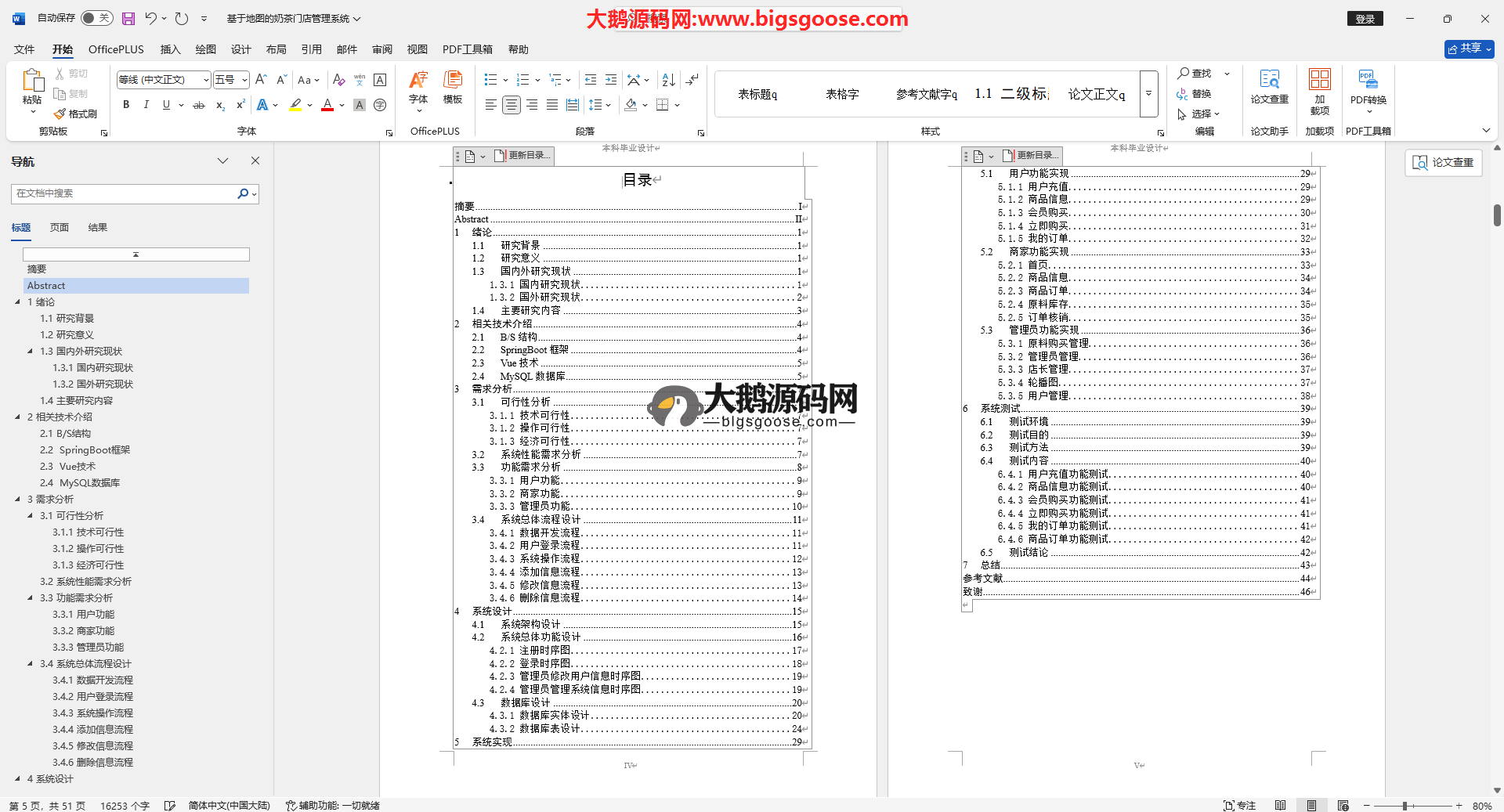The image size is (1504, 812).
Task: Click the 更新目录 button on left page
Action: 523,156
